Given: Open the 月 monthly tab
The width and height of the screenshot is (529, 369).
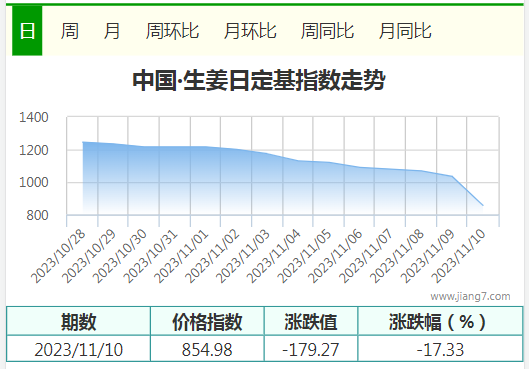Looking at the screenshot, I should click(x=112, y=31).
